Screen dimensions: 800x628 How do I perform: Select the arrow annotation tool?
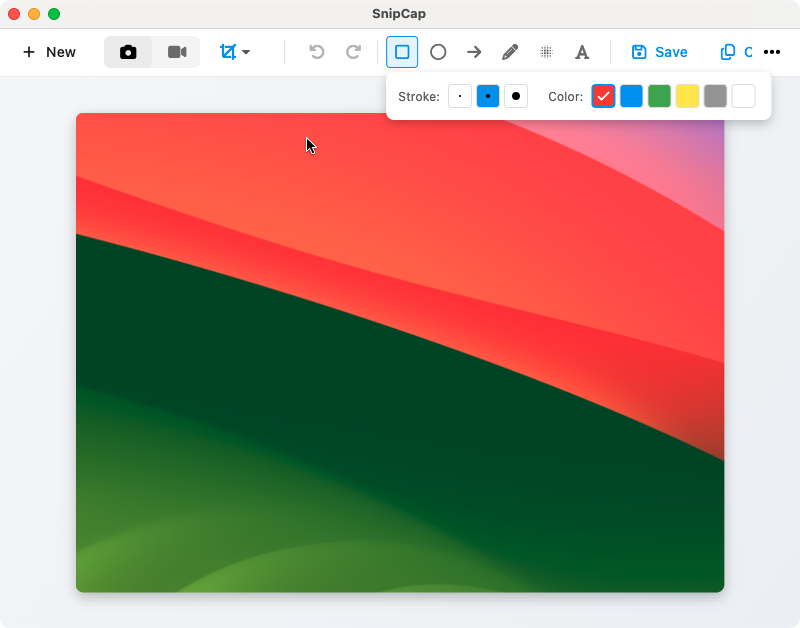pyautogui.click(x=474, y=52)
